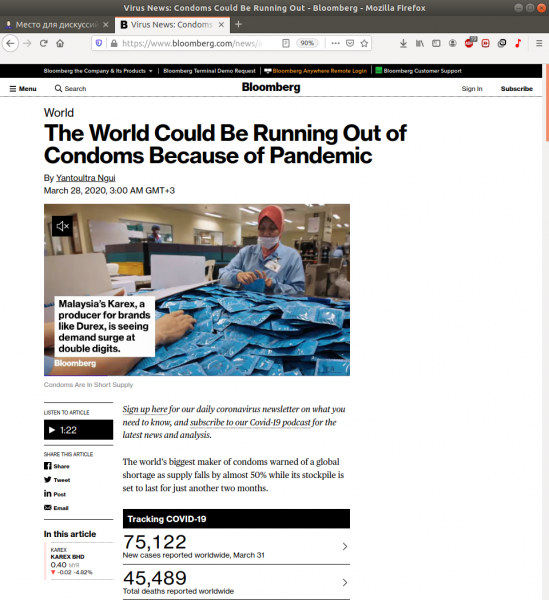Tweet this article
549x600 pixels.
(x=57, y=480)
